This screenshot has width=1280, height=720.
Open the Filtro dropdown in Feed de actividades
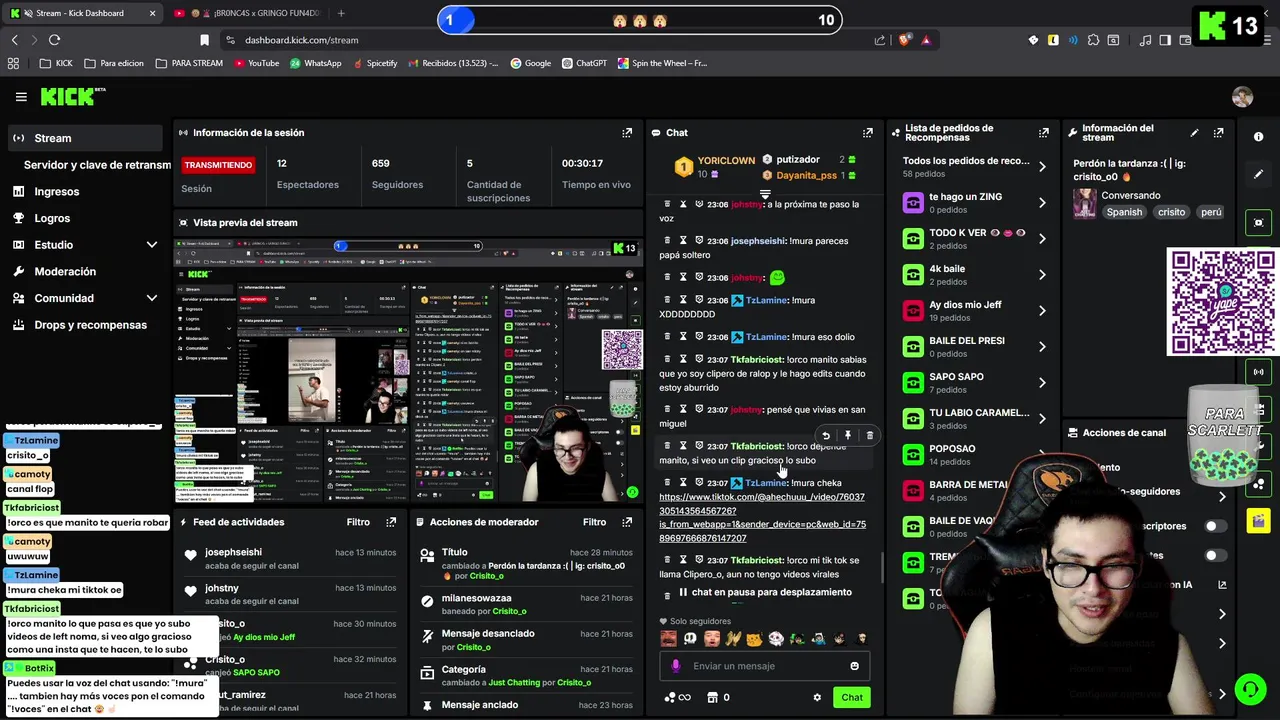(358, 522)
